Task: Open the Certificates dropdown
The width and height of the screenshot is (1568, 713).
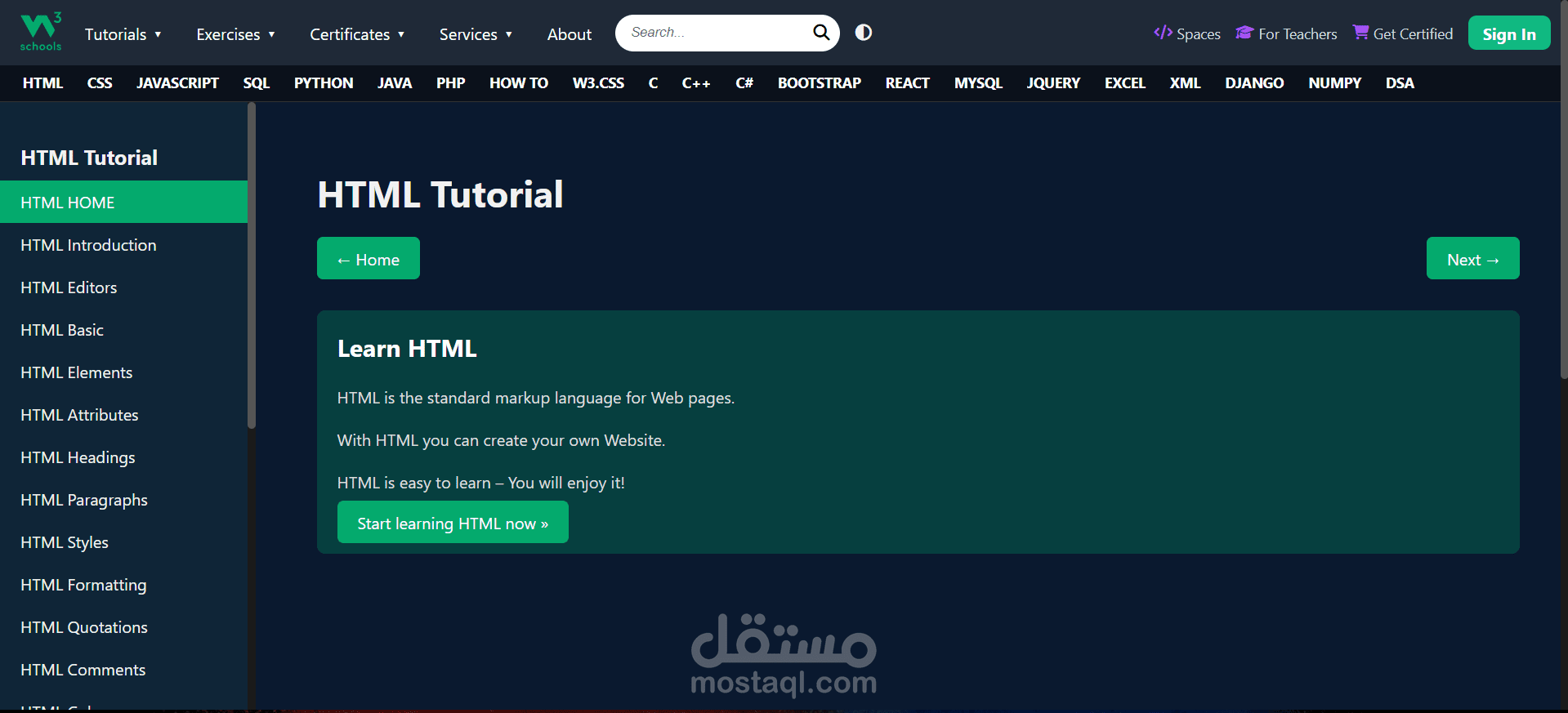Action: [x=357, y=34]
